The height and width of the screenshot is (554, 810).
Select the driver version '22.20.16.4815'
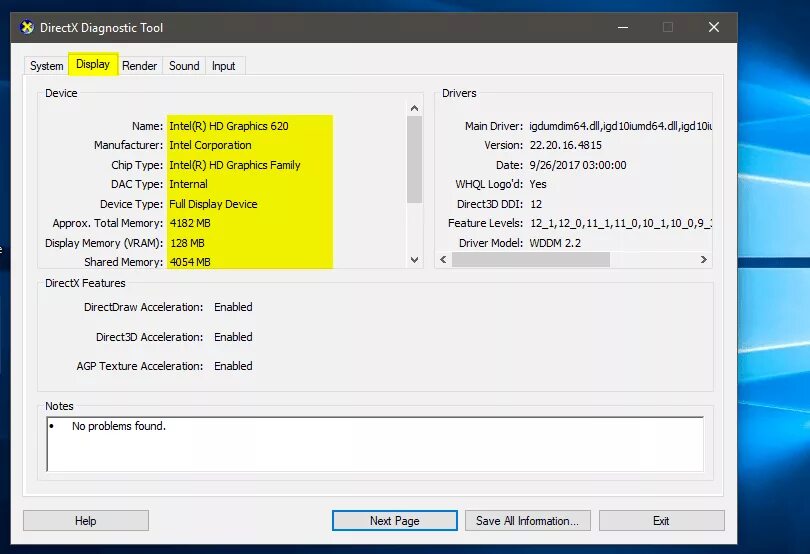point(566,145)
